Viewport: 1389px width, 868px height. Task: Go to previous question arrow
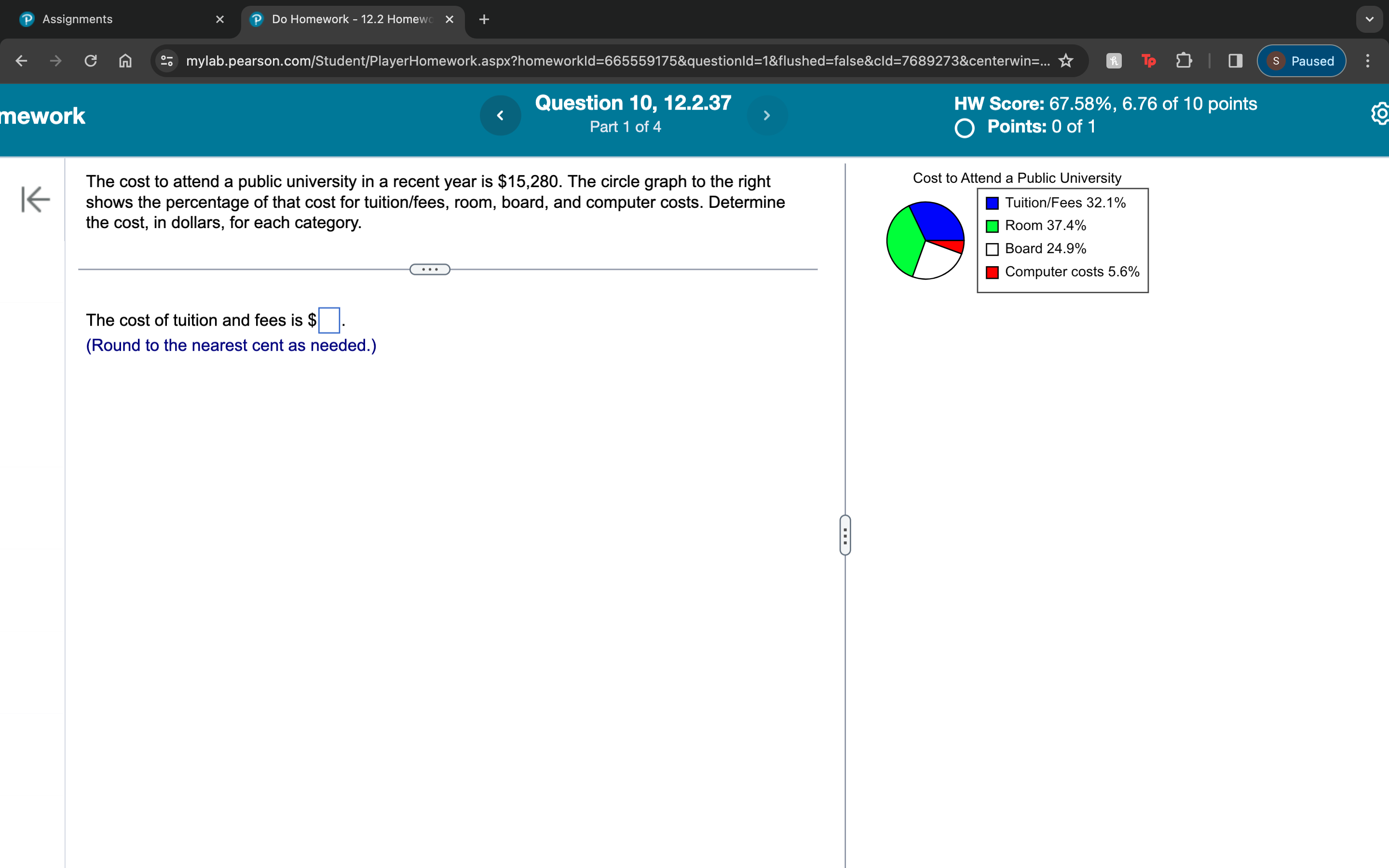click(500, 115)
